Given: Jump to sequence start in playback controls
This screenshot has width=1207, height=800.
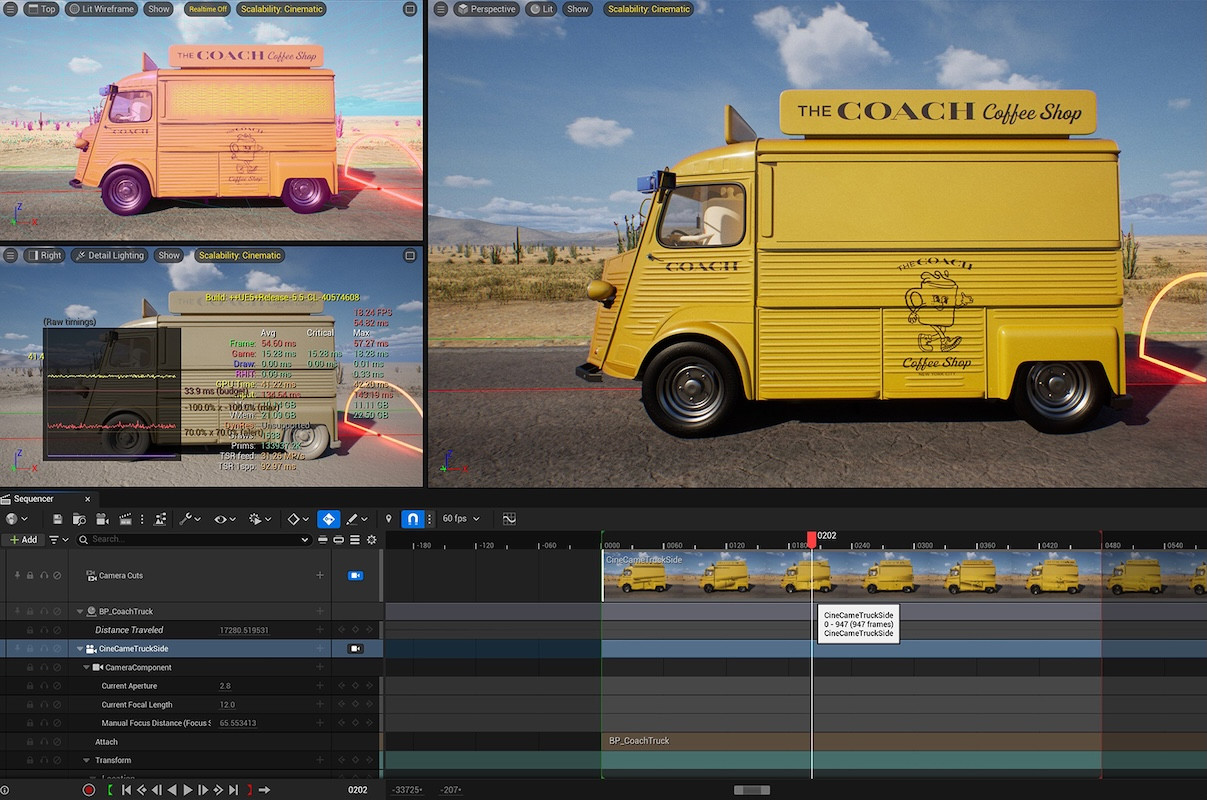Looking at the screenshot, I should point(126,790).
